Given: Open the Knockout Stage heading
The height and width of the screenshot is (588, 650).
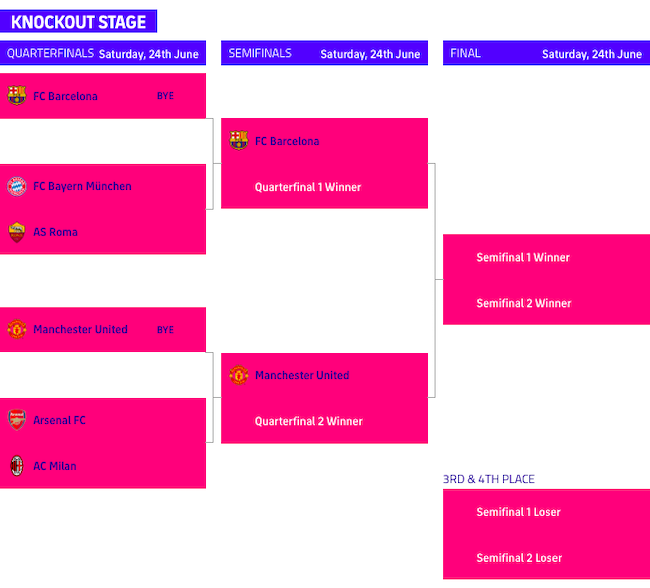Looking at the screenshot, I should click(79, 22).
